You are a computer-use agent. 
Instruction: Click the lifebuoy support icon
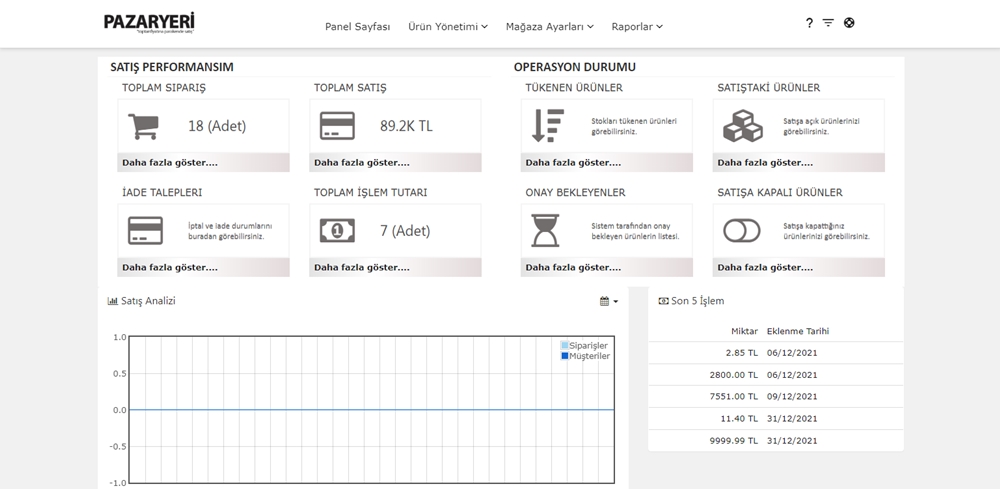[x=849, y=23]
